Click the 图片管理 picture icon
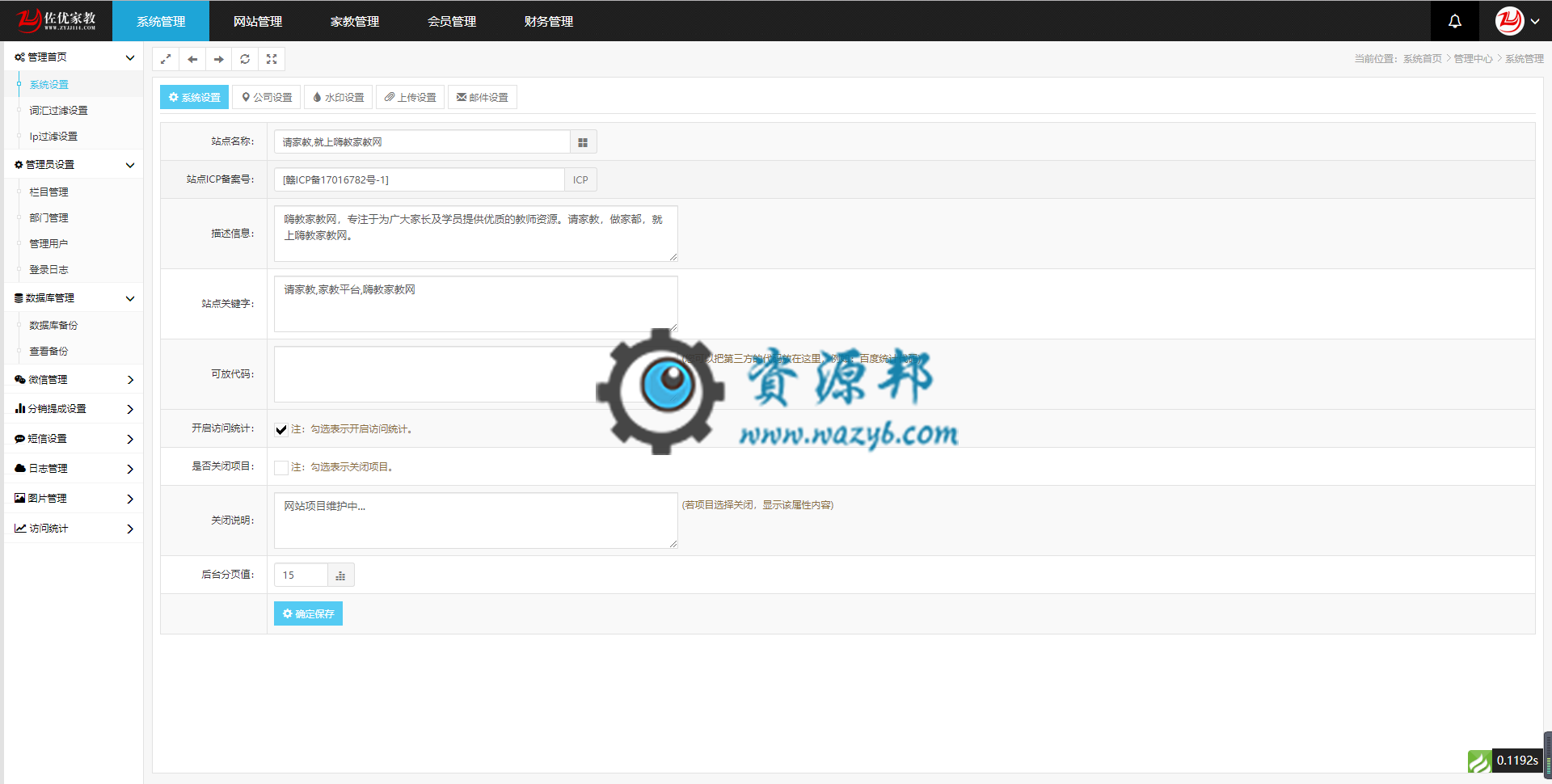 click(20, 499)
